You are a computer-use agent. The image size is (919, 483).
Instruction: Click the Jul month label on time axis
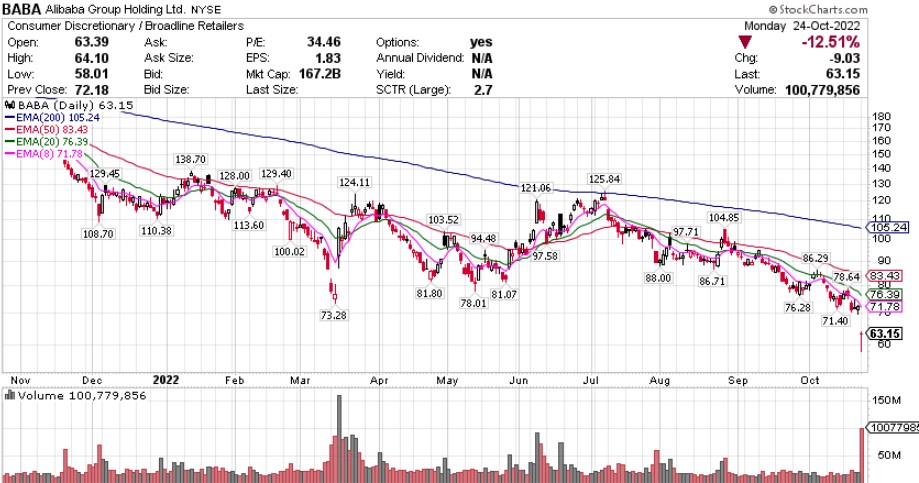pos(591,380)
